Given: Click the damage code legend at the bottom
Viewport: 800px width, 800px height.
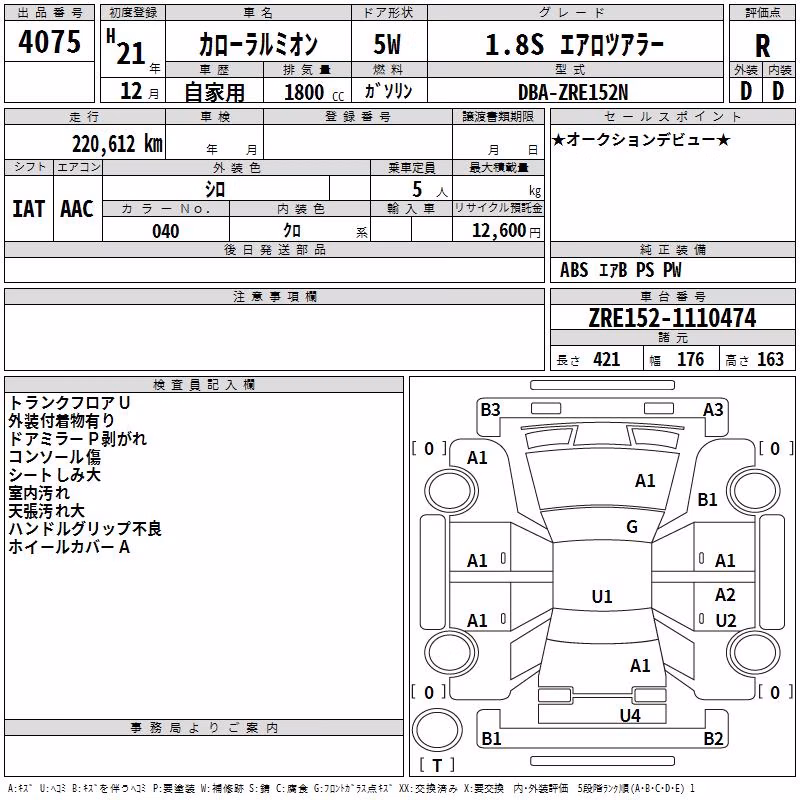Looking at the screenshot, I should pos(351,788).
